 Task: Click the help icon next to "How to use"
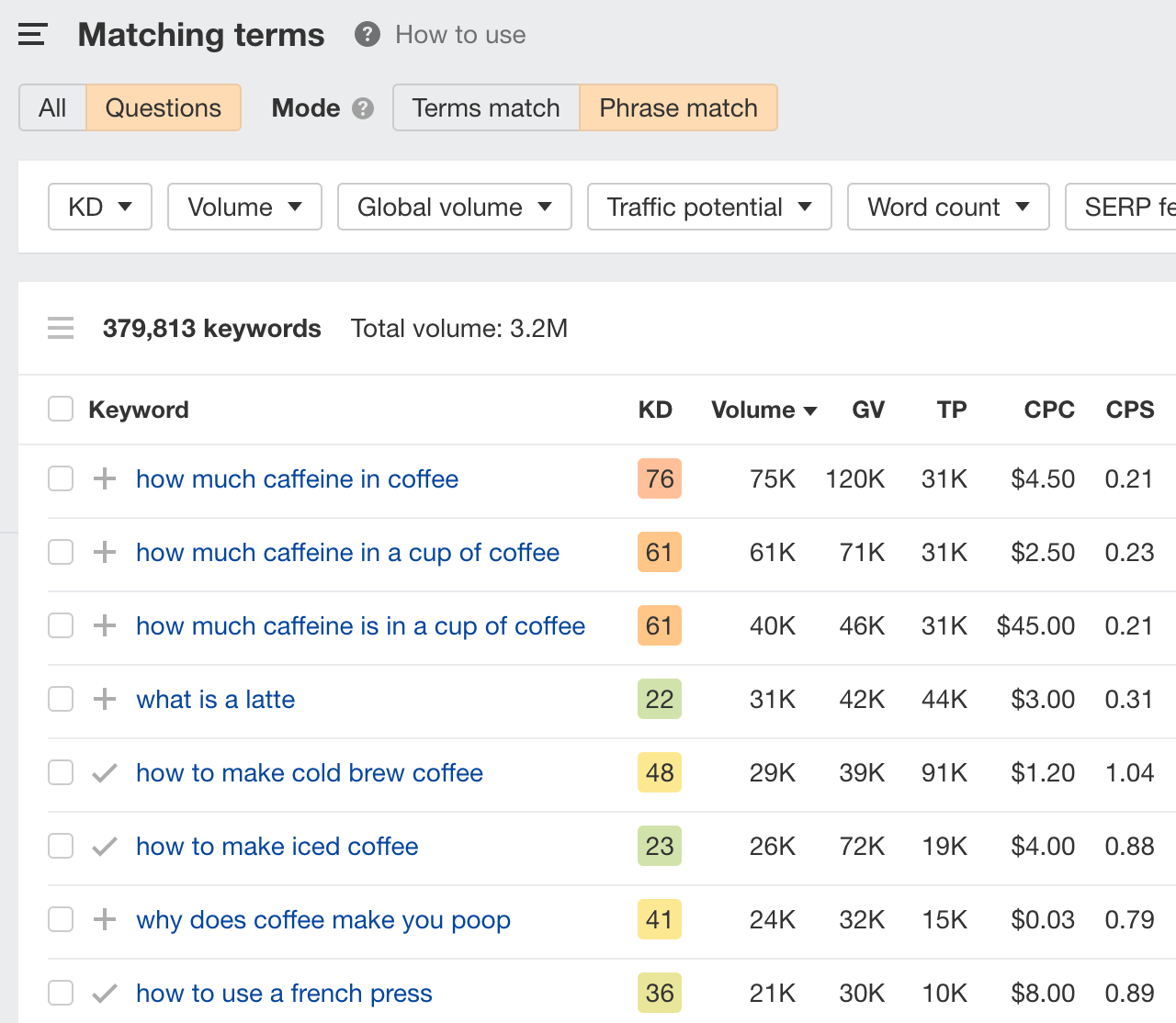click(x=366, y=34)
